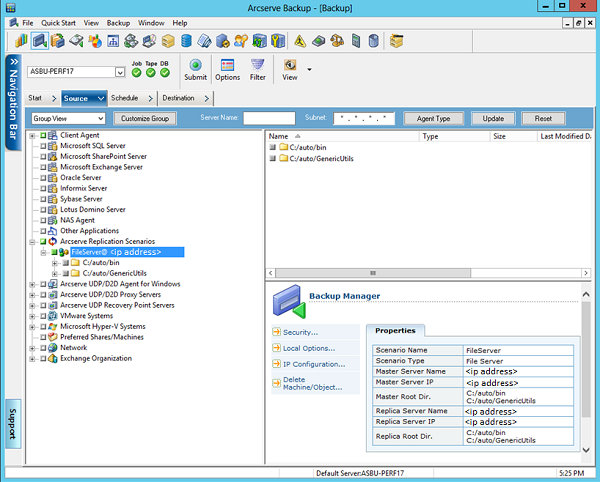This screenshot has width=600, height=482.
Task: Check the NAS Agent checkbox
Action: (43, 220)
